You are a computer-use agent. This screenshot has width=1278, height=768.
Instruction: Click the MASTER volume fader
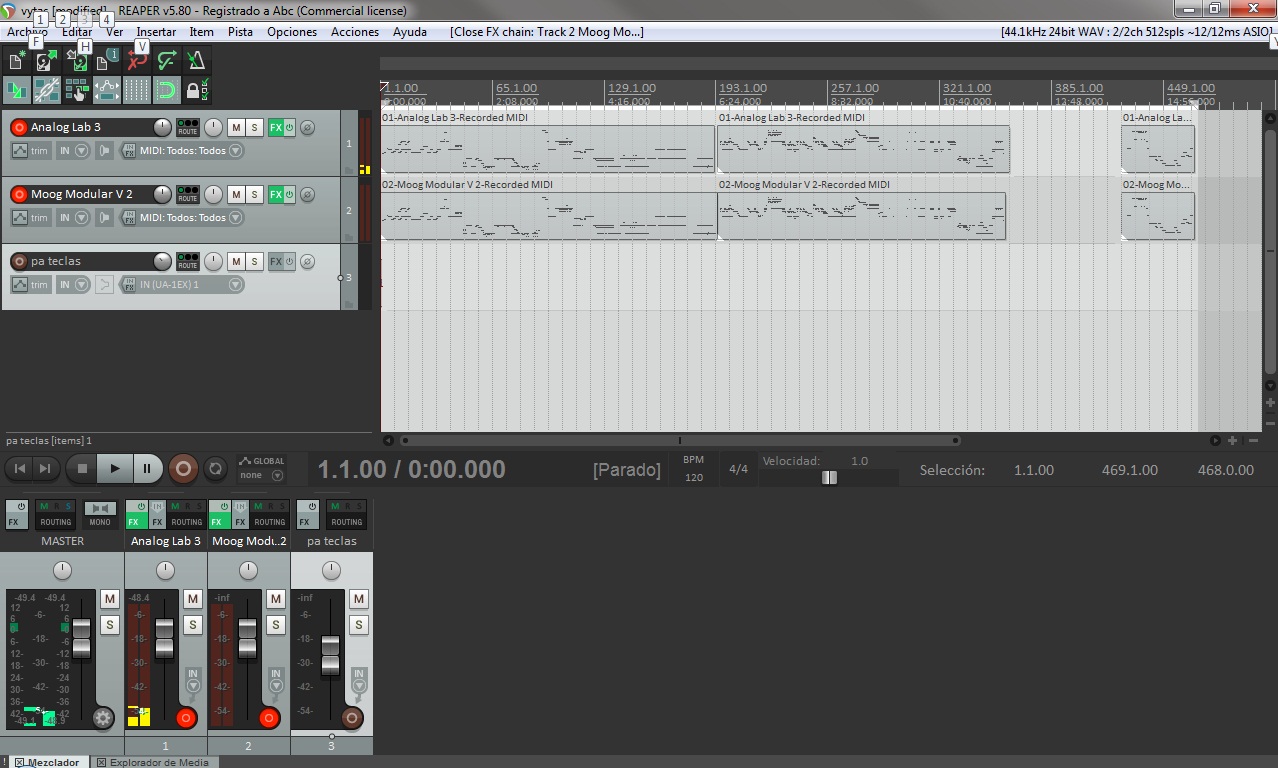tap(81, 639)
